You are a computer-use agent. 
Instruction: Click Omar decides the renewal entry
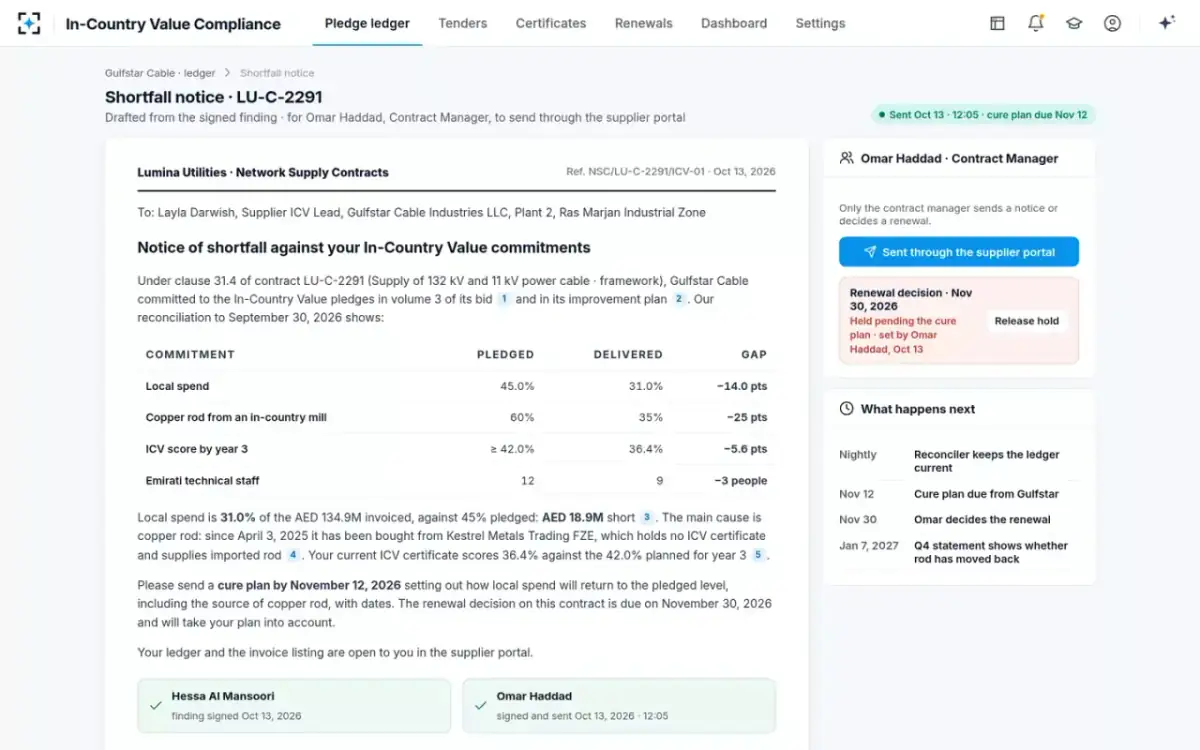pos(982,520)
